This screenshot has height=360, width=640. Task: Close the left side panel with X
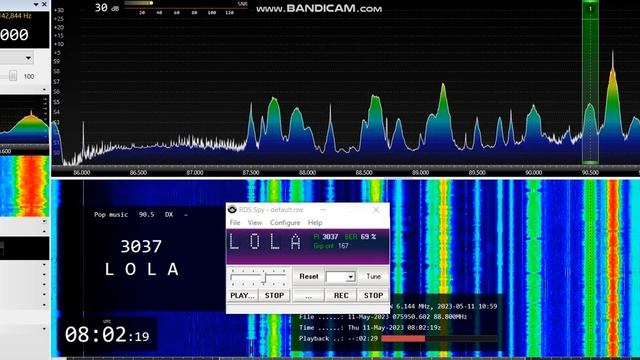44,4
